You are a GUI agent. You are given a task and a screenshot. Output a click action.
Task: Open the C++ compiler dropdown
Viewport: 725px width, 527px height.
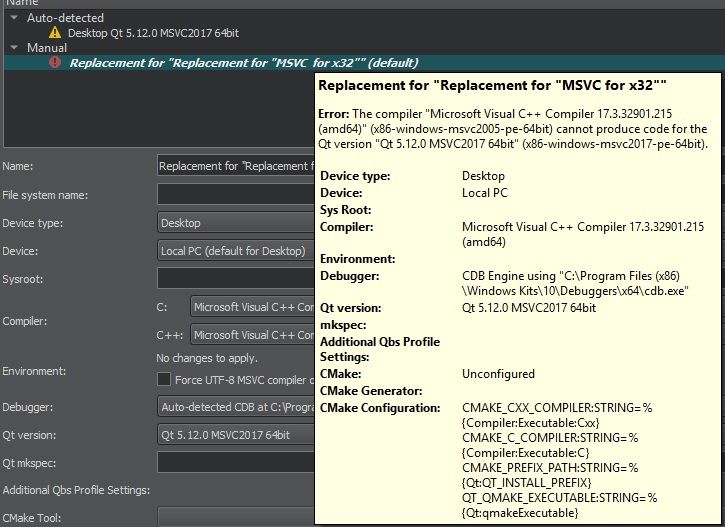(x=252, y=335)
